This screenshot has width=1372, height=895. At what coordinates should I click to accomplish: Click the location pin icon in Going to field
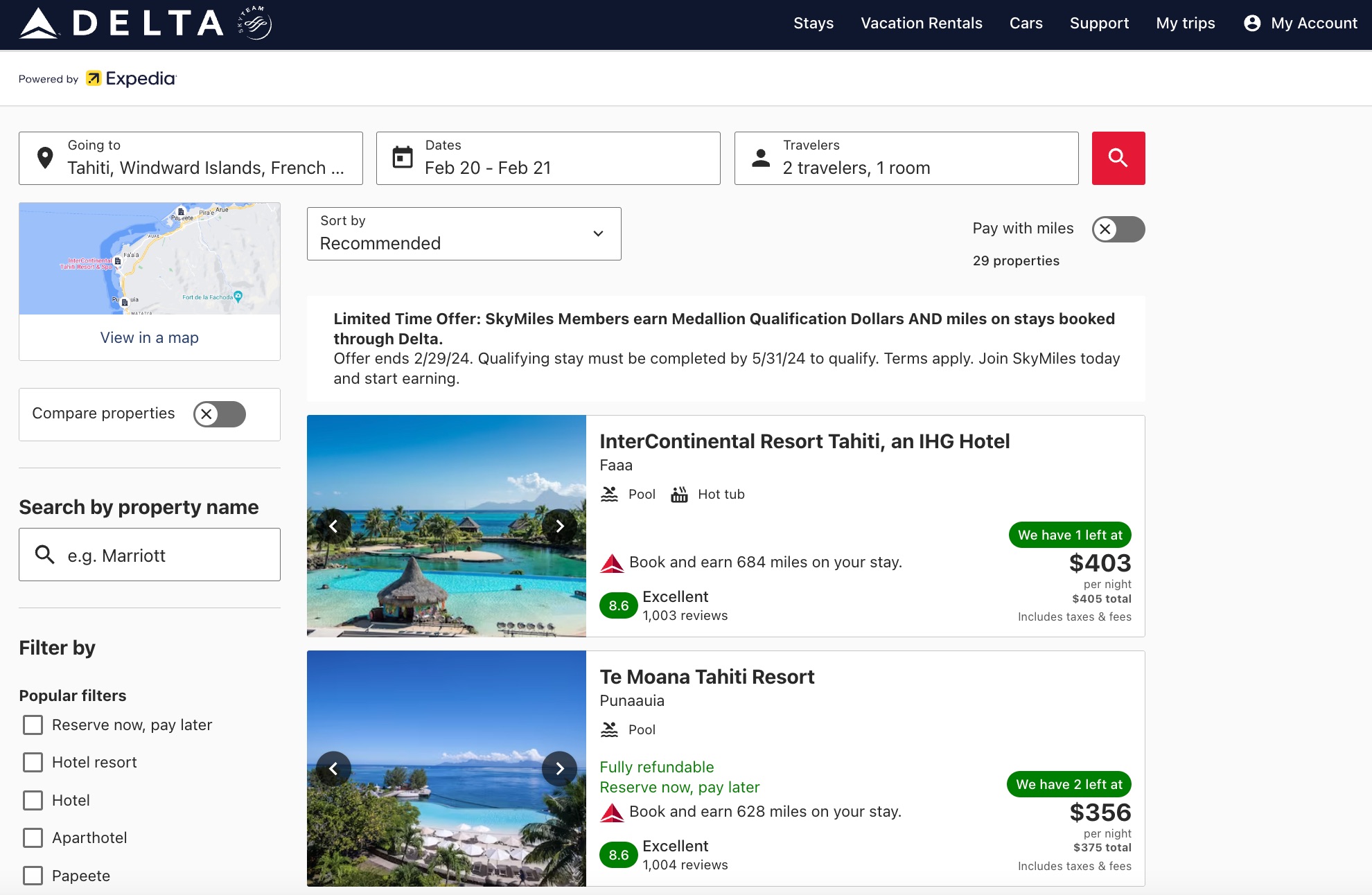[45, 158]
